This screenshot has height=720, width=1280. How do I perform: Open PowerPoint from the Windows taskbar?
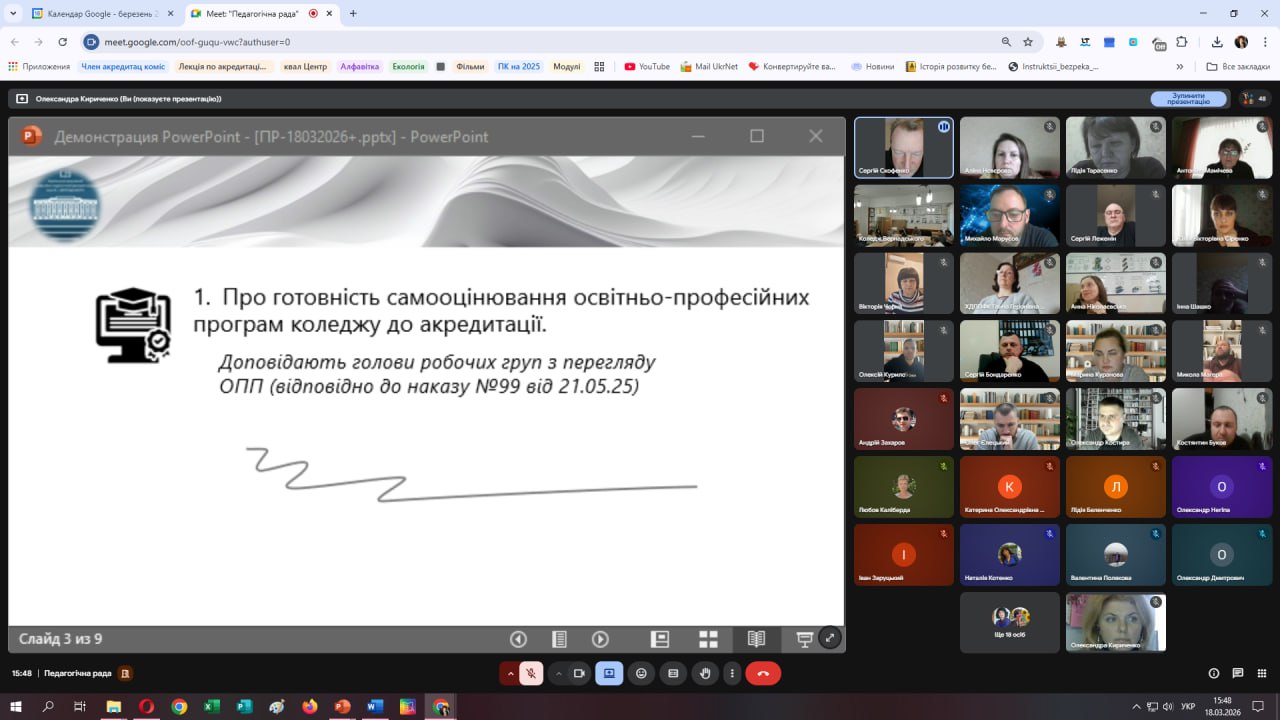pos(342,706)
